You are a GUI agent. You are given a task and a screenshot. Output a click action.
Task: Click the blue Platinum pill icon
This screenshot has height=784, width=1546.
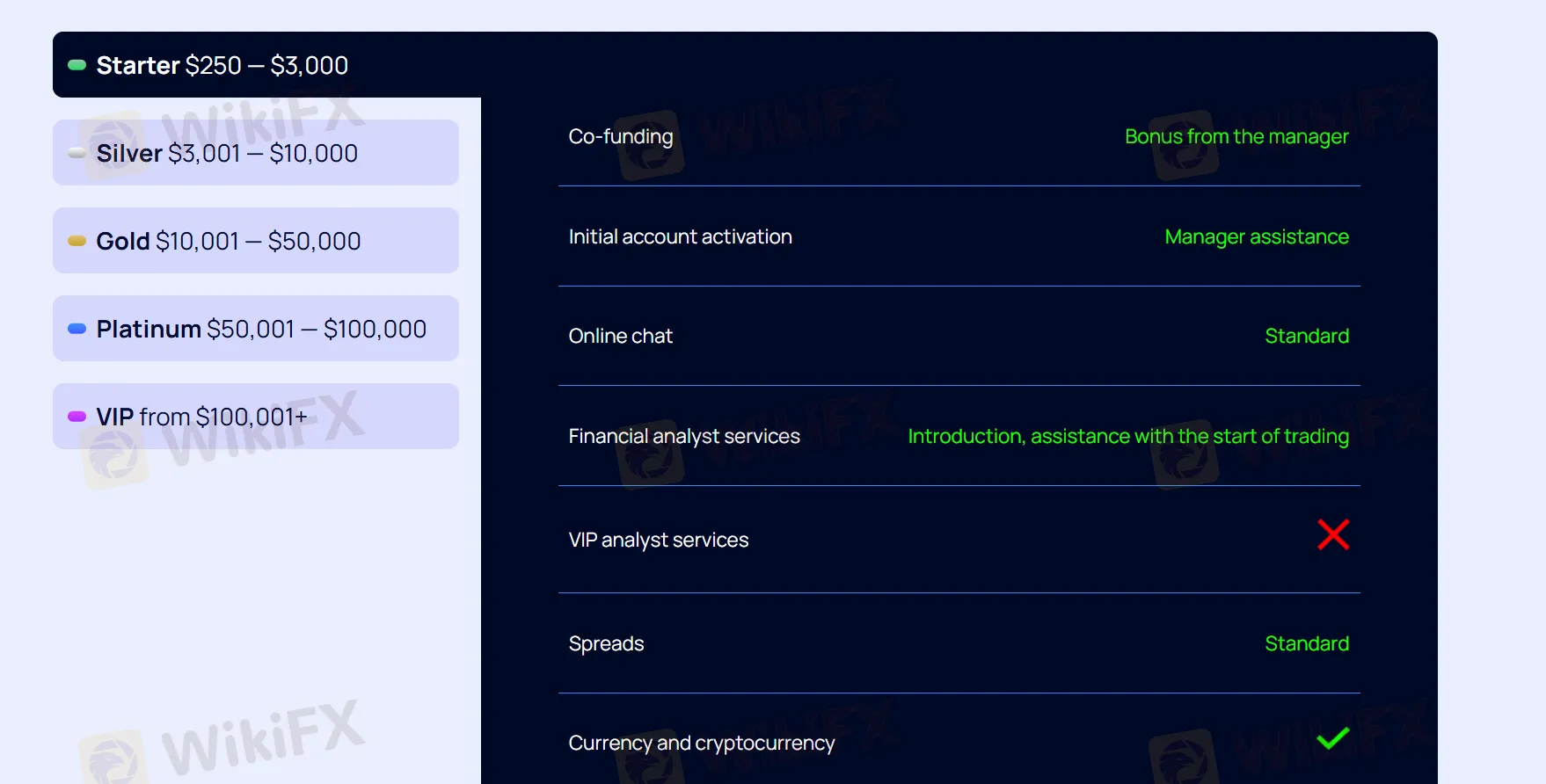(77, 329)
